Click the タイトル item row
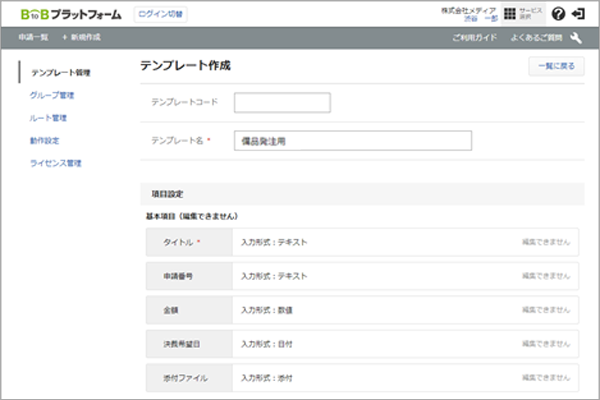 pyautogui.click(x=361, y=242)
